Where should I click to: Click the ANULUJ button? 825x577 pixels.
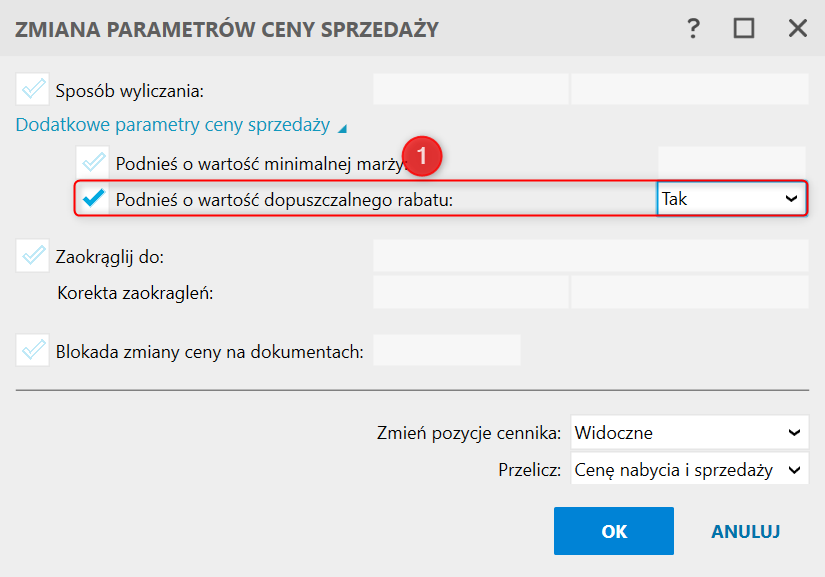tap(746, 531)
